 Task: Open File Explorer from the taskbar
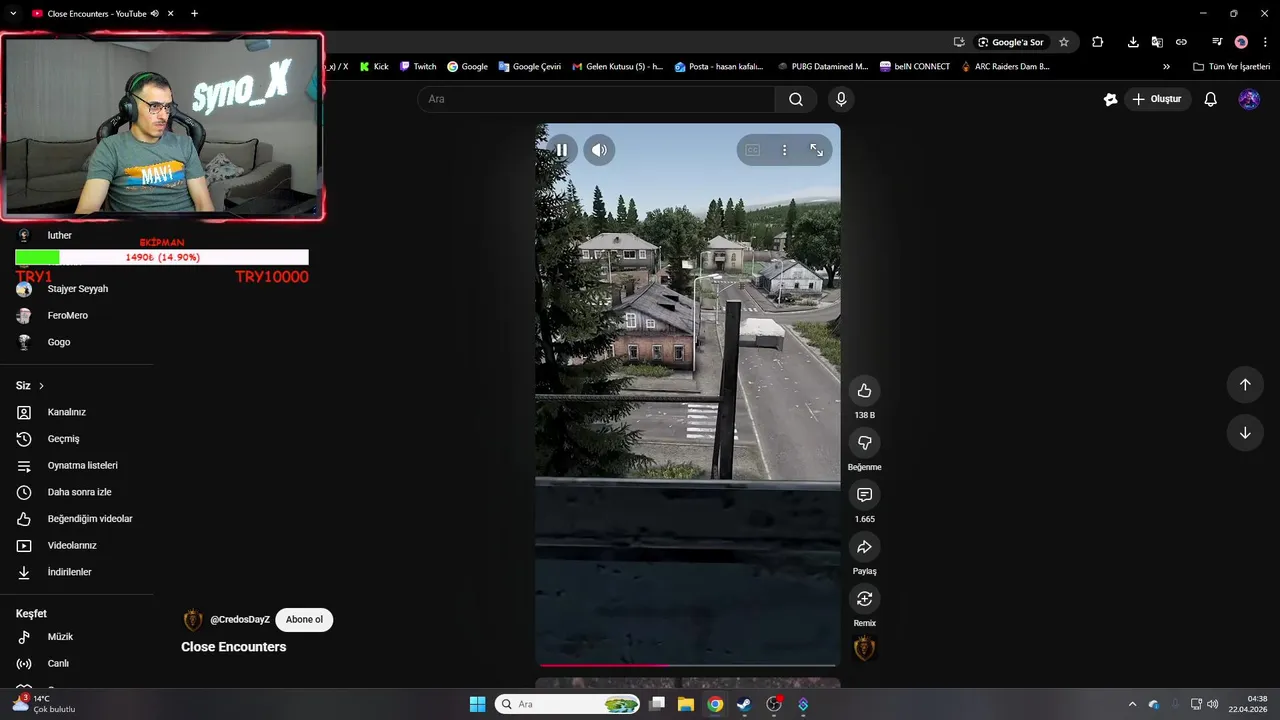click(686, 704)
